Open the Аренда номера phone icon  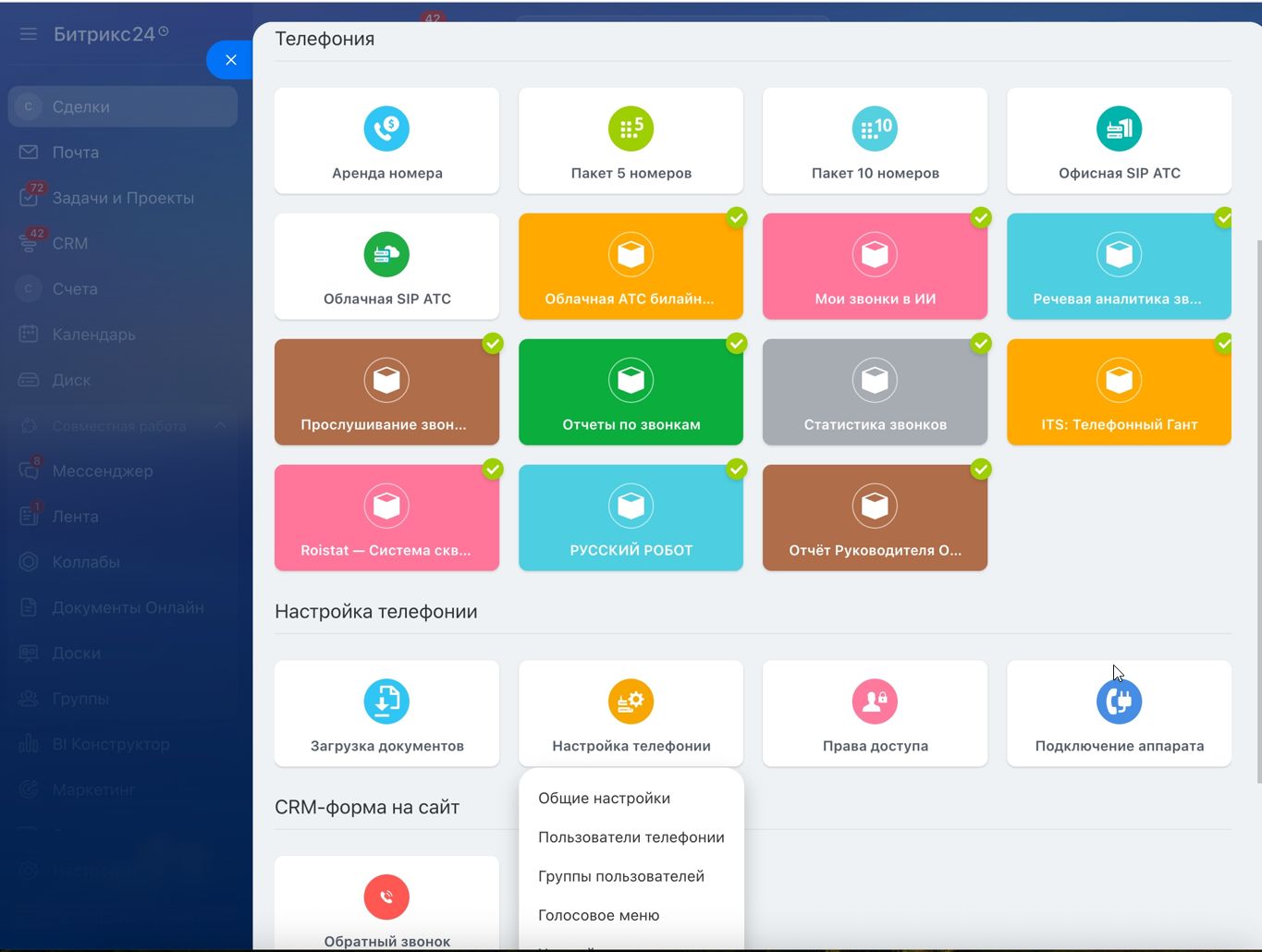386,128
